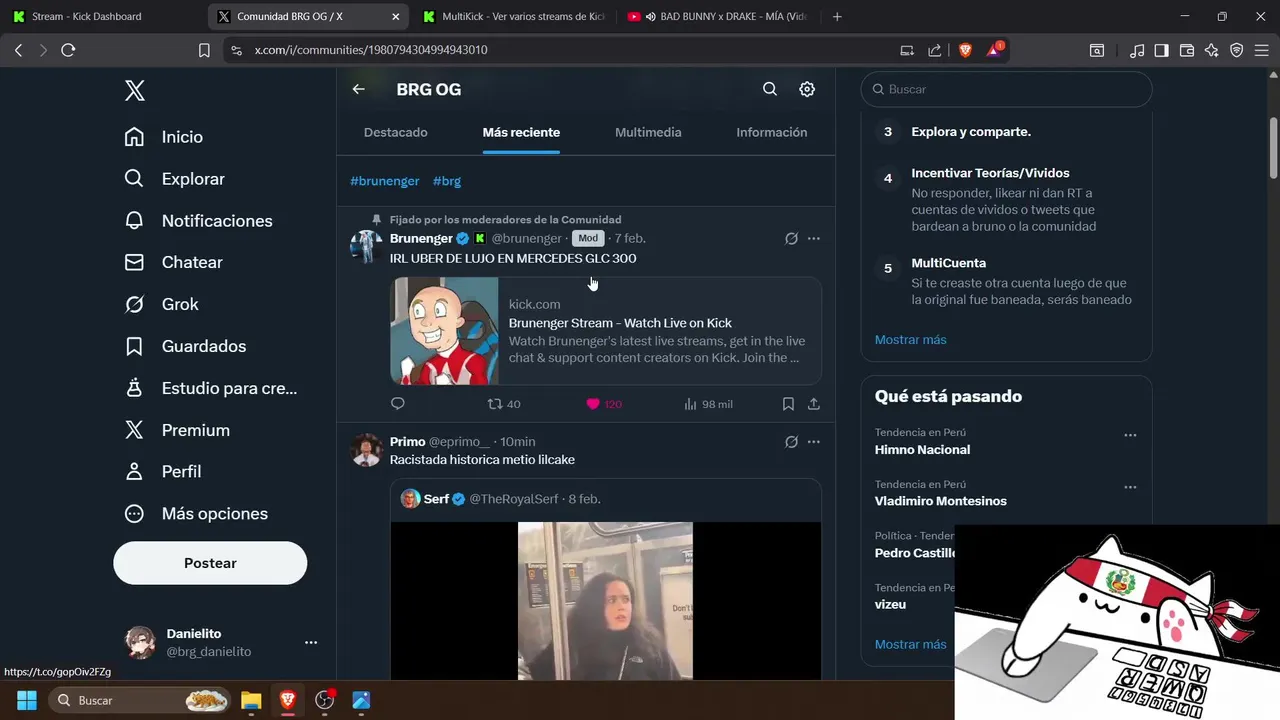Open Explorar in the sidebar
The height and width of the screenshot is (720, 1280).
coord(175,179)
